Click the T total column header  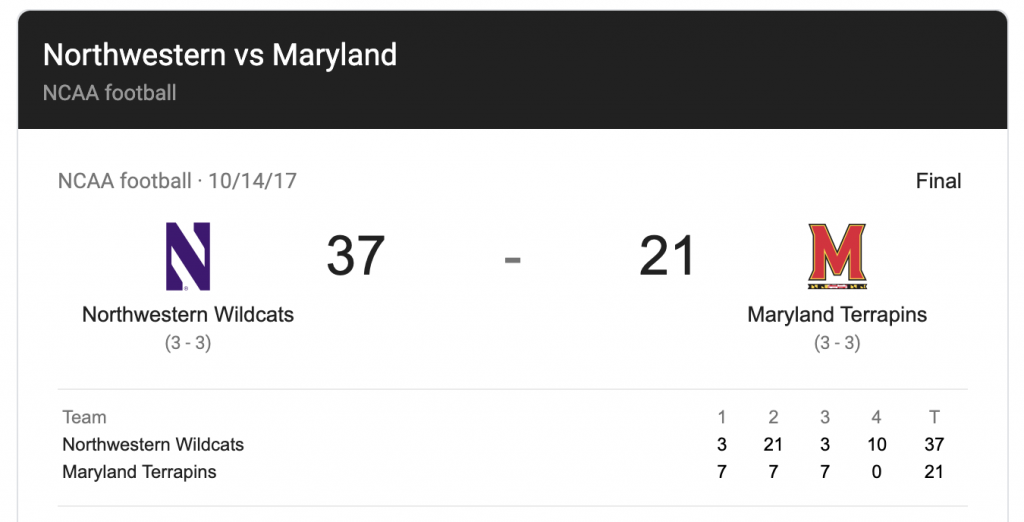pos(934,417)
